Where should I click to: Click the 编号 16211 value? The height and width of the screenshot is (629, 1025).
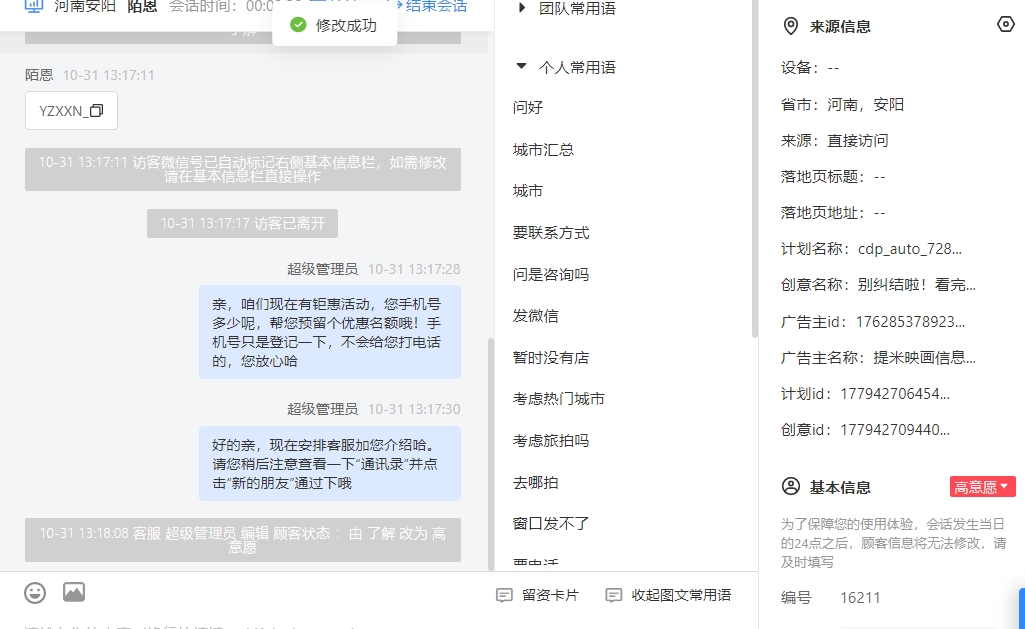coord(860,598)
